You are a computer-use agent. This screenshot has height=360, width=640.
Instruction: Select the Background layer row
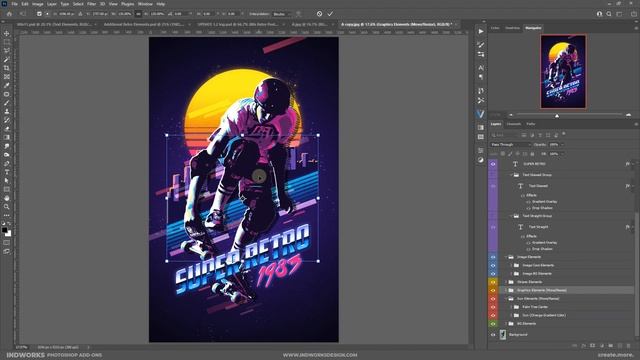coord(565,335)
